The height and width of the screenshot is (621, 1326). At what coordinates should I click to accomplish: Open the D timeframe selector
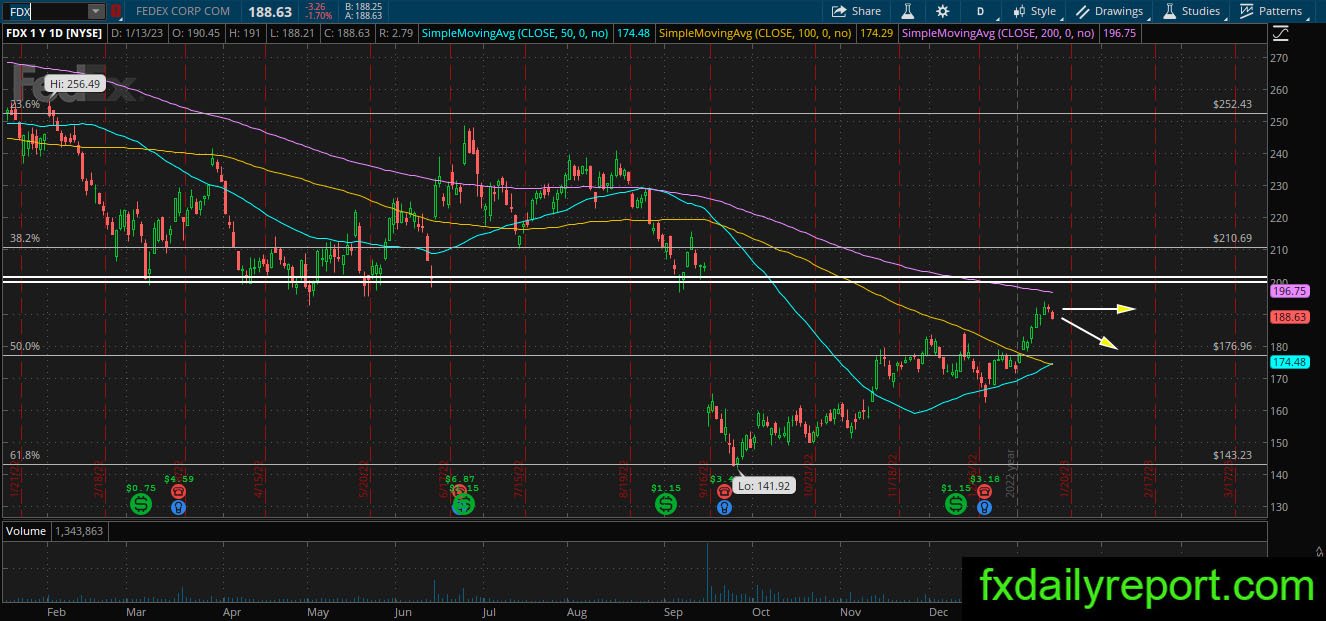point(980,11)
